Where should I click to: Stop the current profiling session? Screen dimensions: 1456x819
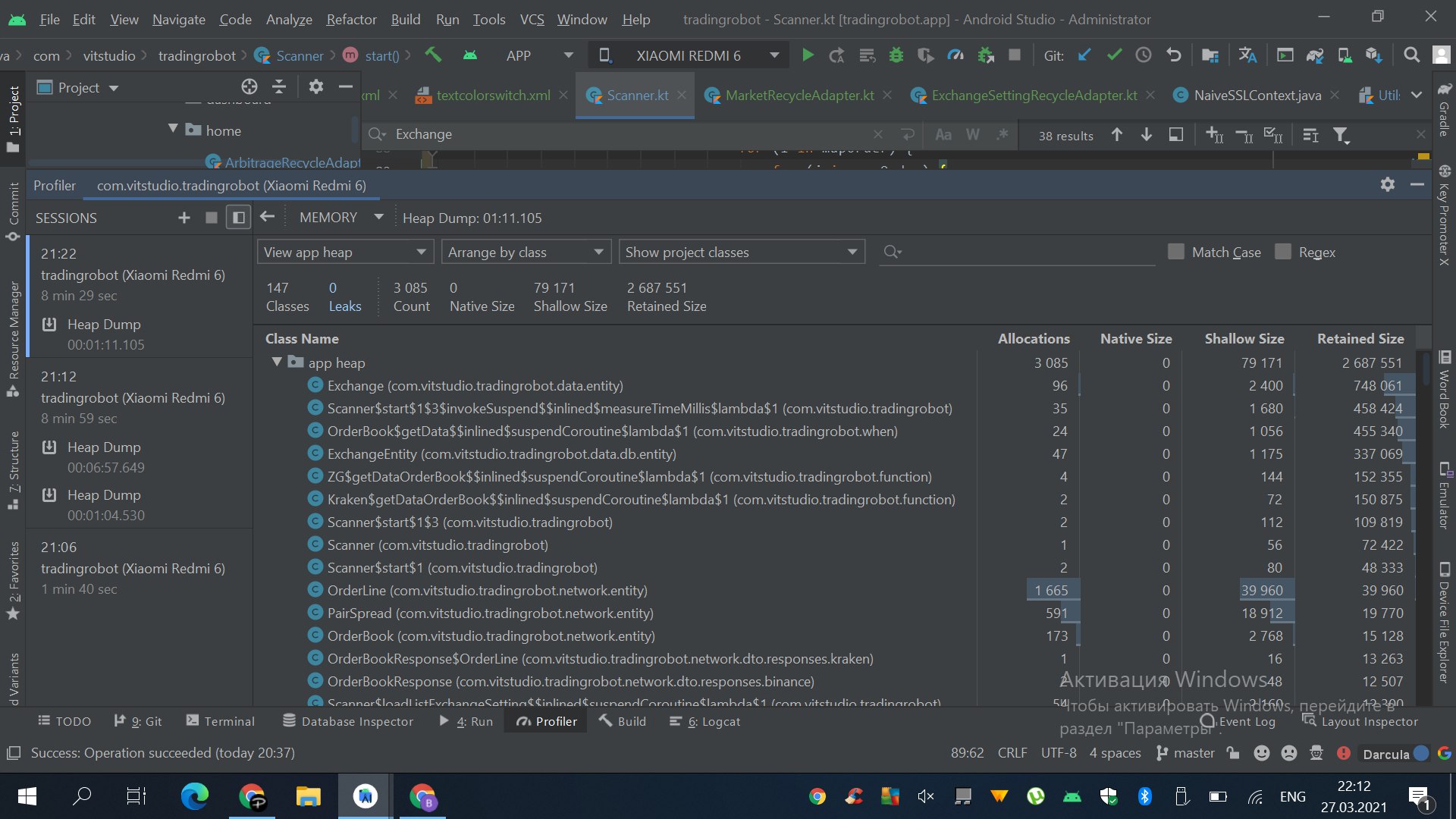click(212, 218)
